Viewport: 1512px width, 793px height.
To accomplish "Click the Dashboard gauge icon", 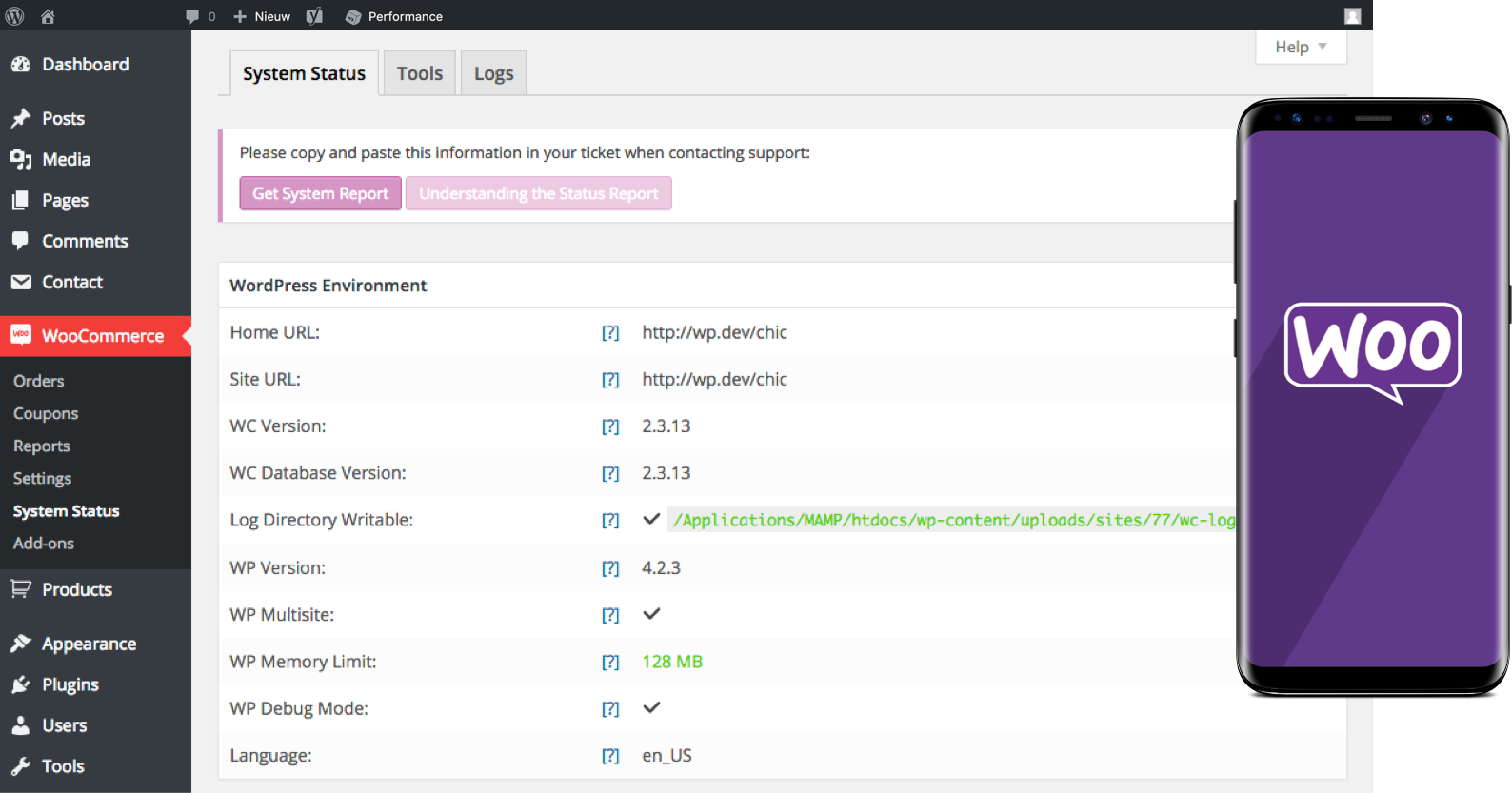I will click(x=21, y=64).
